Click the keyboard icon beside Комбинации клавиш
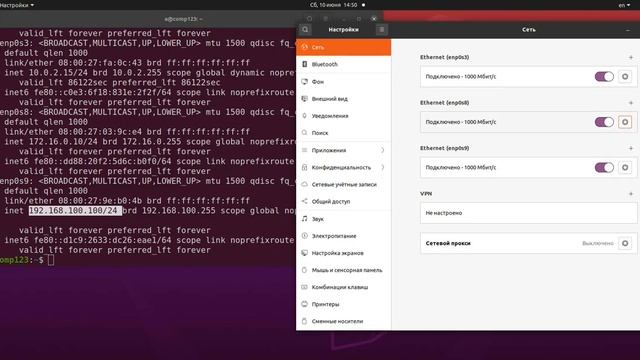 coord(304,287)
